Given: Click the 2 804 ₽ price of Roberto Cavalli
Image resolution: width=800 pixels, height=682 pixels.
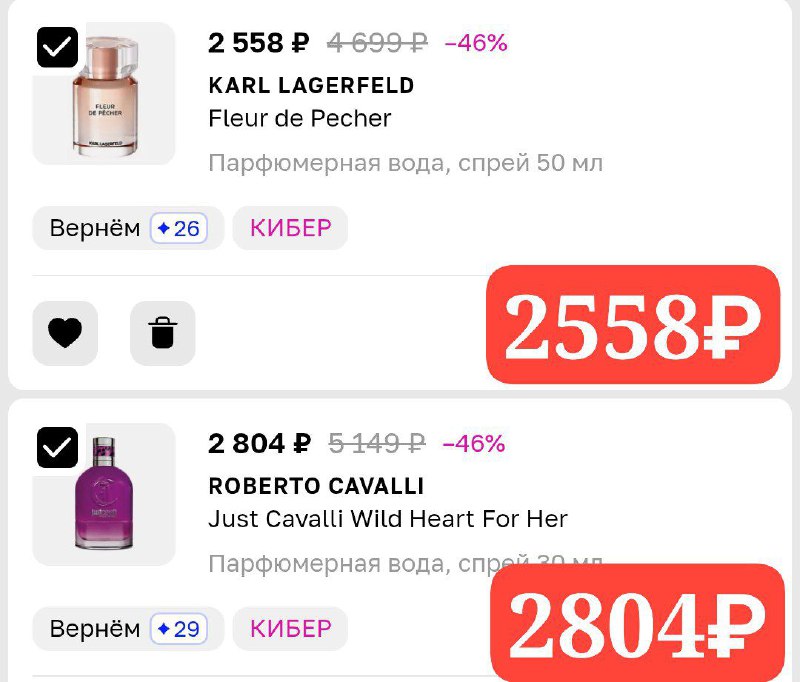Looking at the screenshot, I should (259, 443).
